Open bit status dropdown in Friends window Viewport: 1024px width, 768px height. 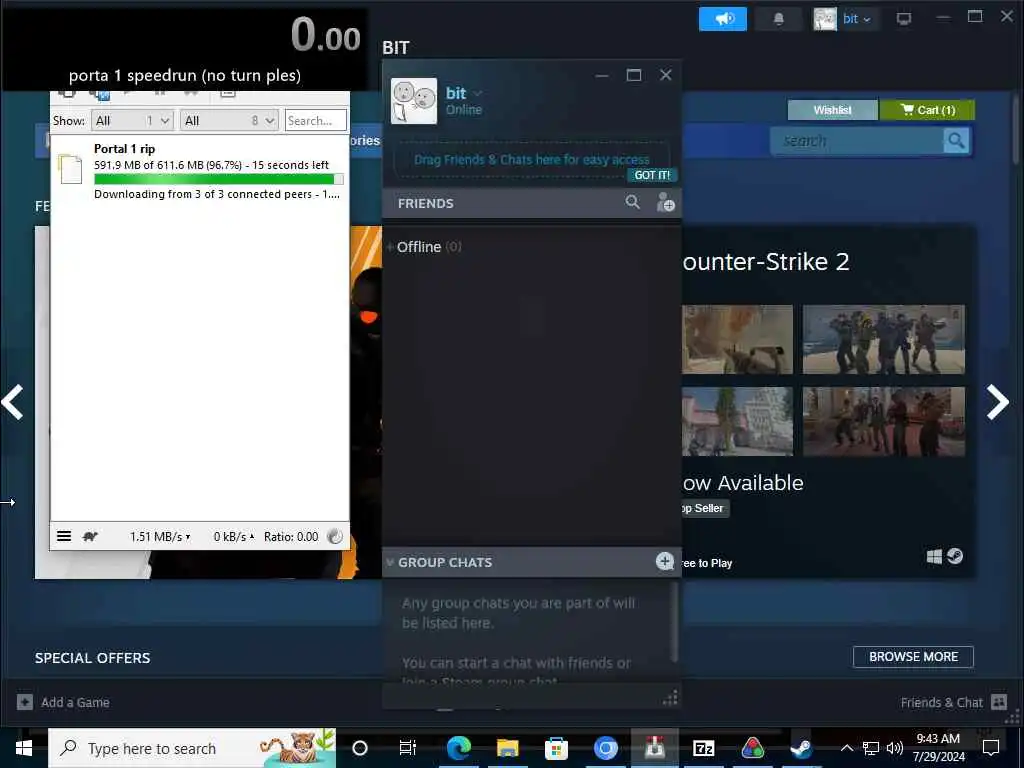click(478, 93)
